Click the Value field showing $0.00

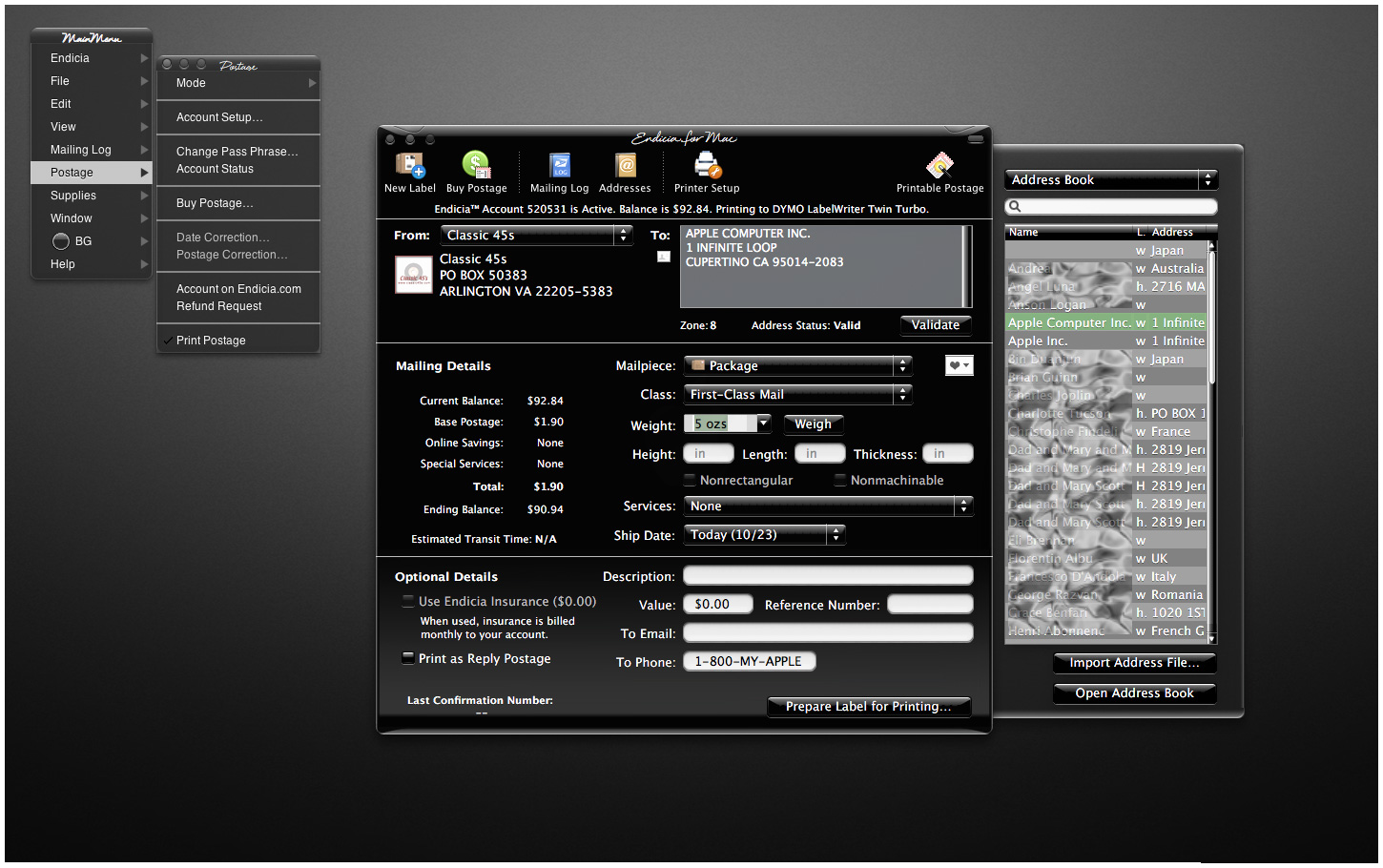click(718, 604)
